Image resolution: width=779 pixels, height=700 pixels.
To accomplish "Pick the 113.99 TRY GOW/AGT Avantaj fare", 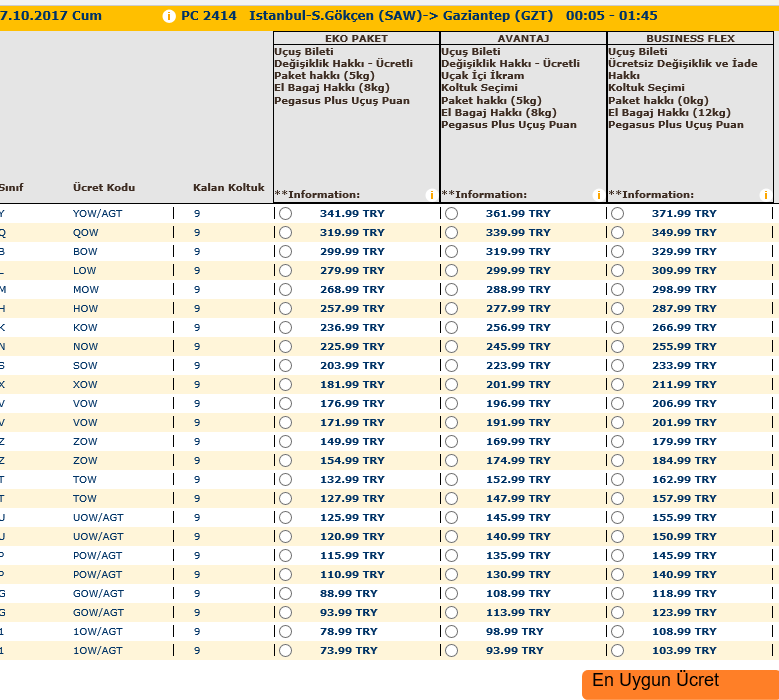I will click(x=452, y=613).
